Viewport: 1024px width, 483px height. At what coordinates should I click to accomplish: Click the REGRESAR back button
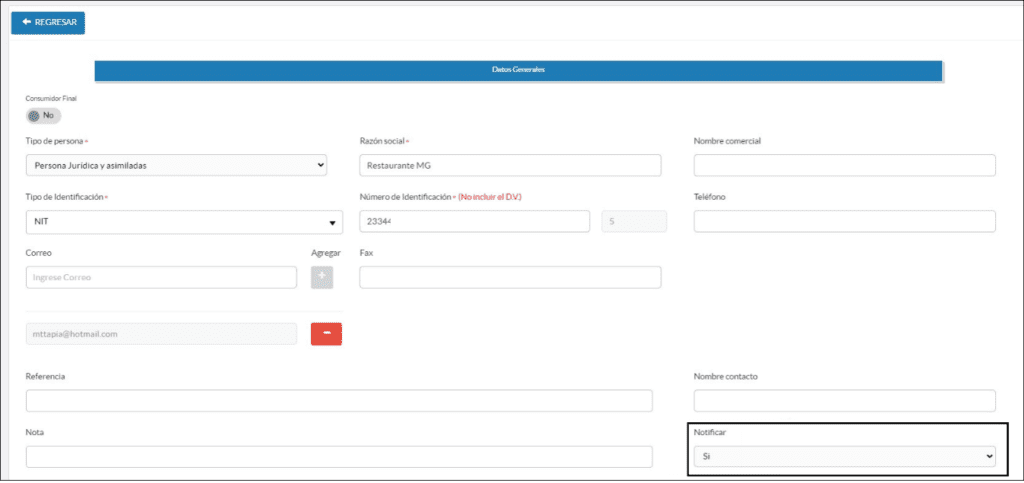click(48, 22)
